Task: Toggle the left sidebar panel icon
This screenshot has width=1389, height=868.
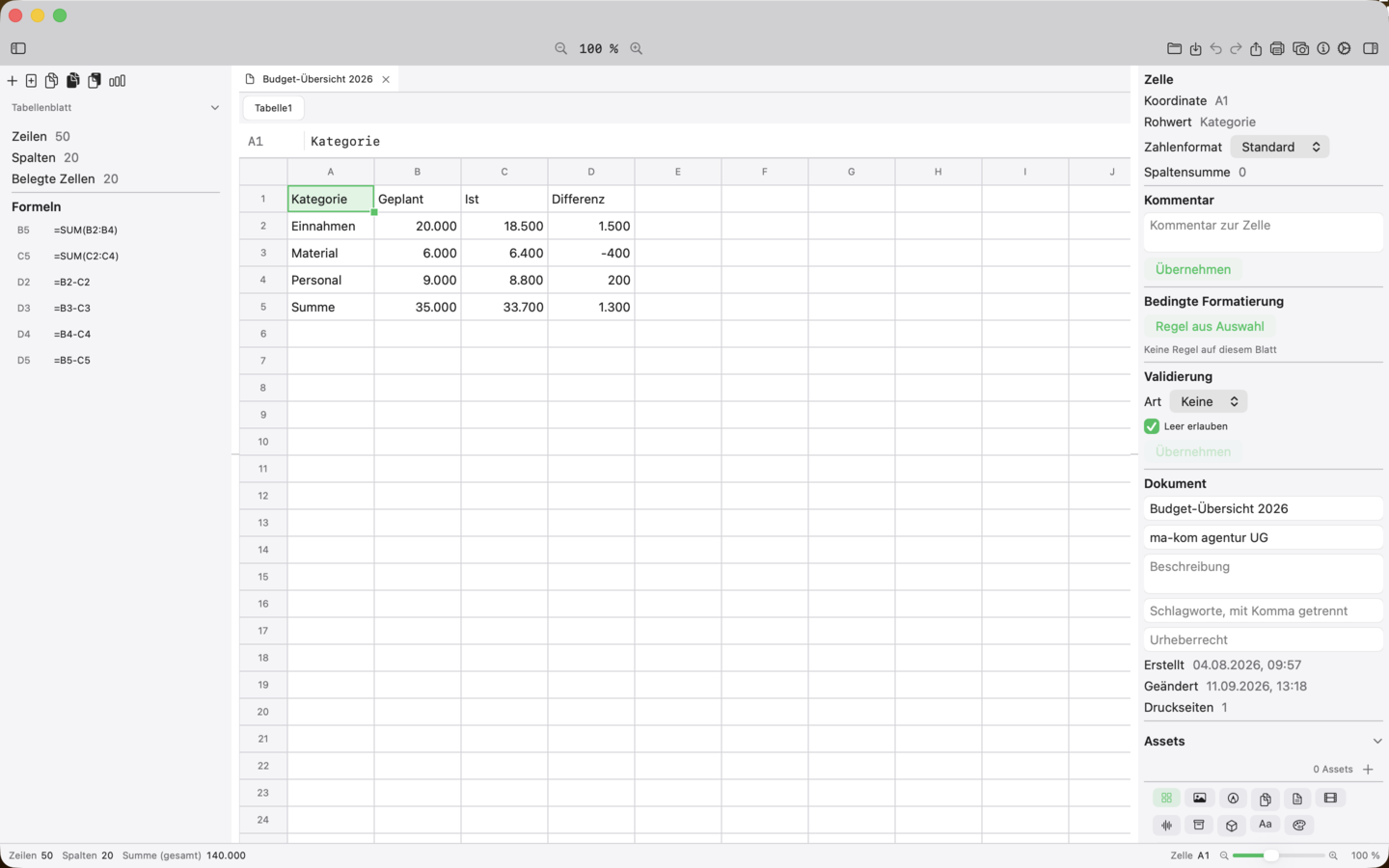Action: (x=18, y=48)
